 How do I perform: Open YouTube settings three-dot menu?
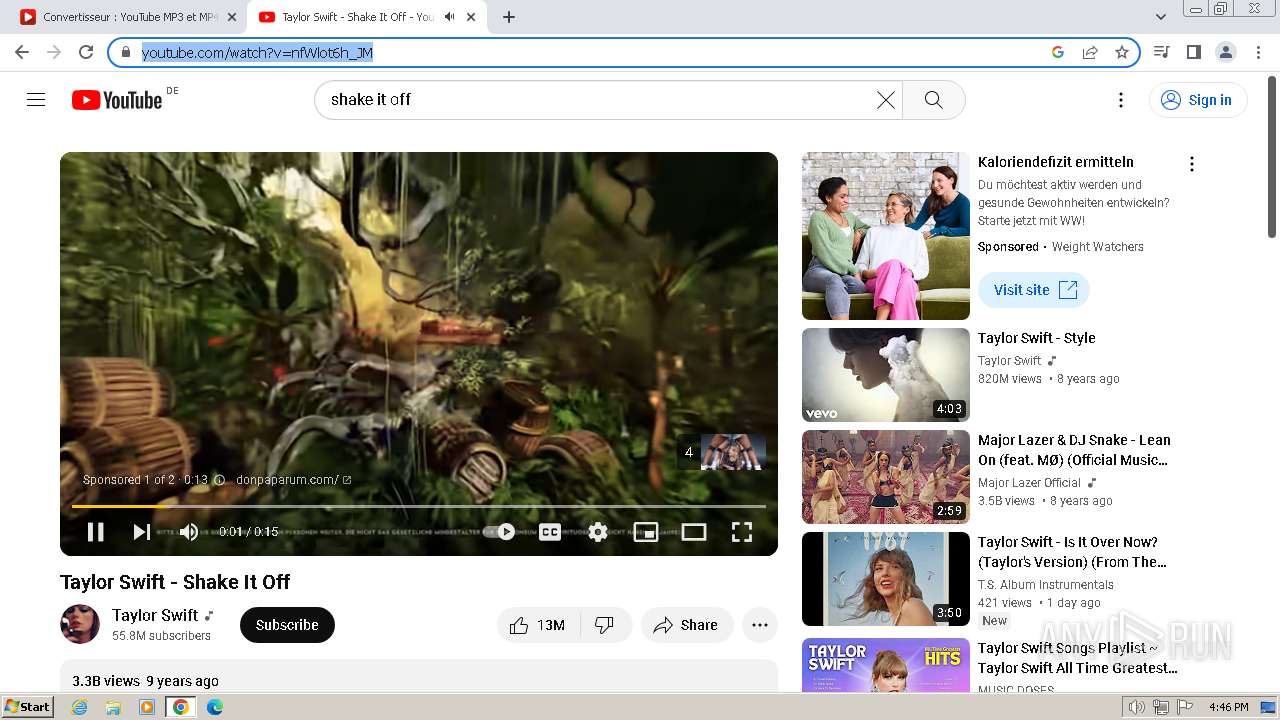[1121, 99]
